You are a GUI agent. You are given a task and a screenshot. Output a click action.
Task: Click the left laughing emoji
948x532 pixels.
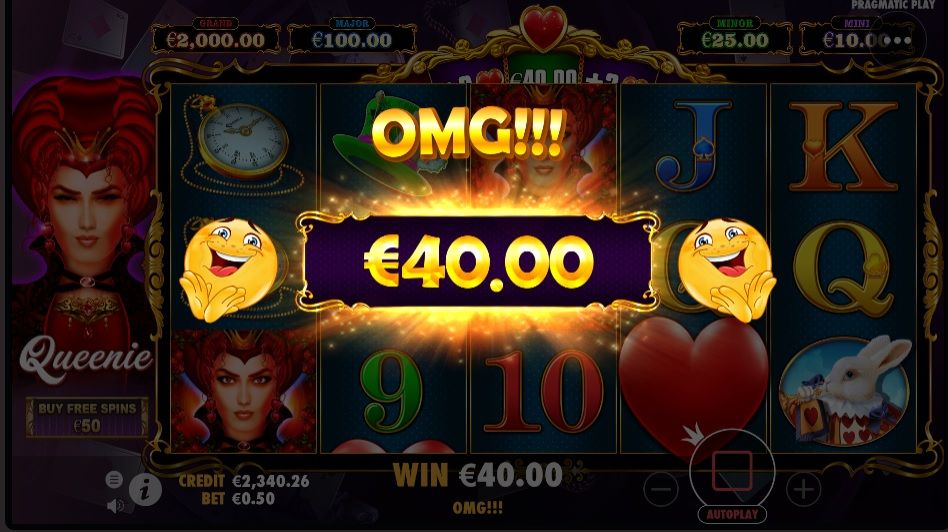[230, 270]
